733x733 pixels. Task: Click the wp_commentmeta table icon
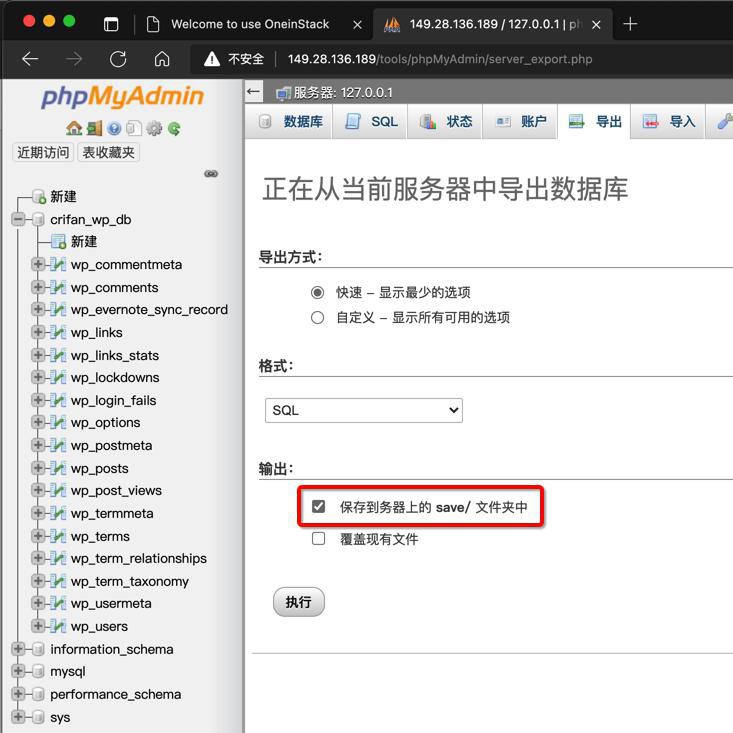[x=58, y=265]
